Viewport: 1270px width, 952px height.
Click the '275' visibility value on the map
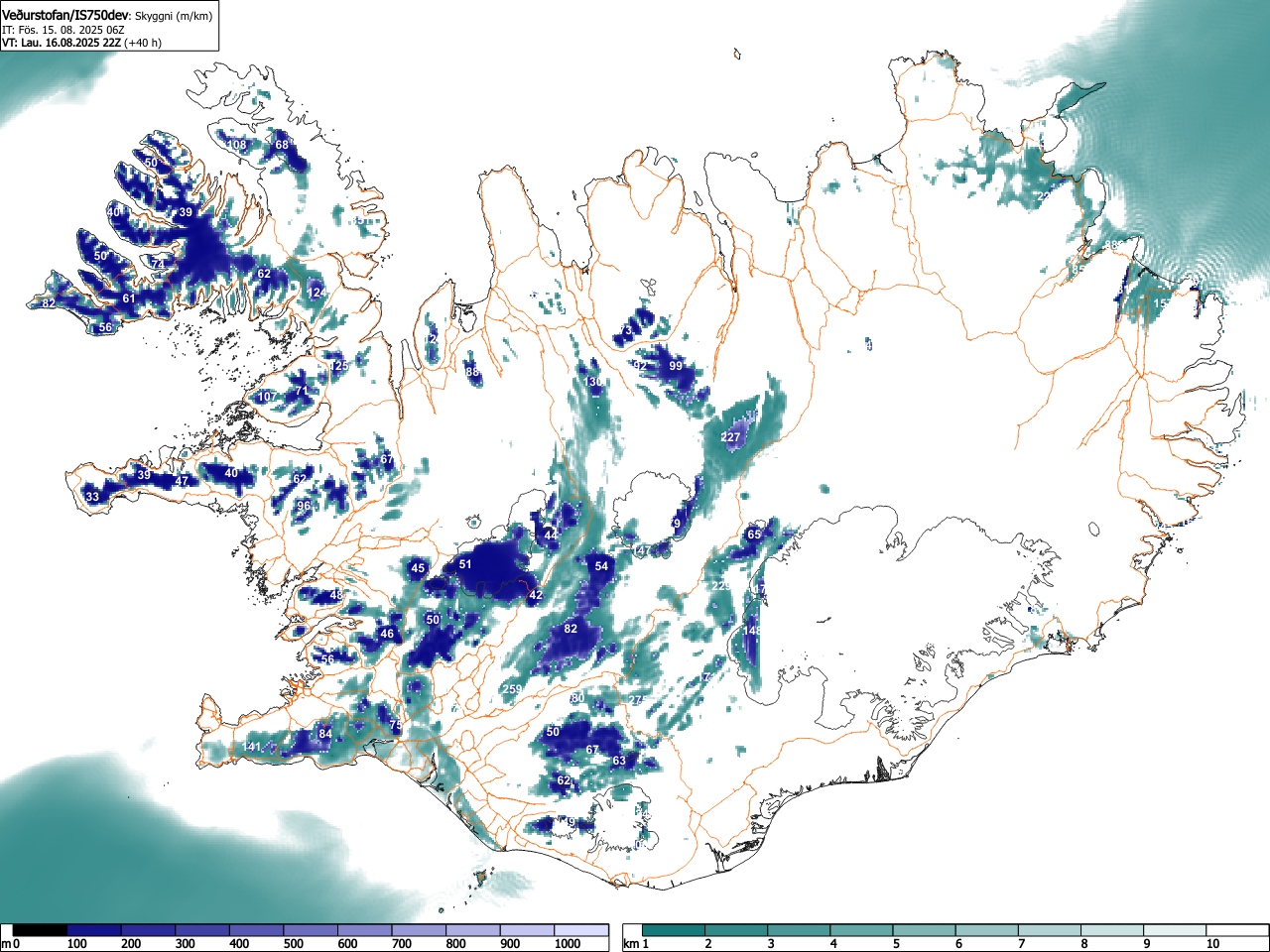(x=637, y=700)
